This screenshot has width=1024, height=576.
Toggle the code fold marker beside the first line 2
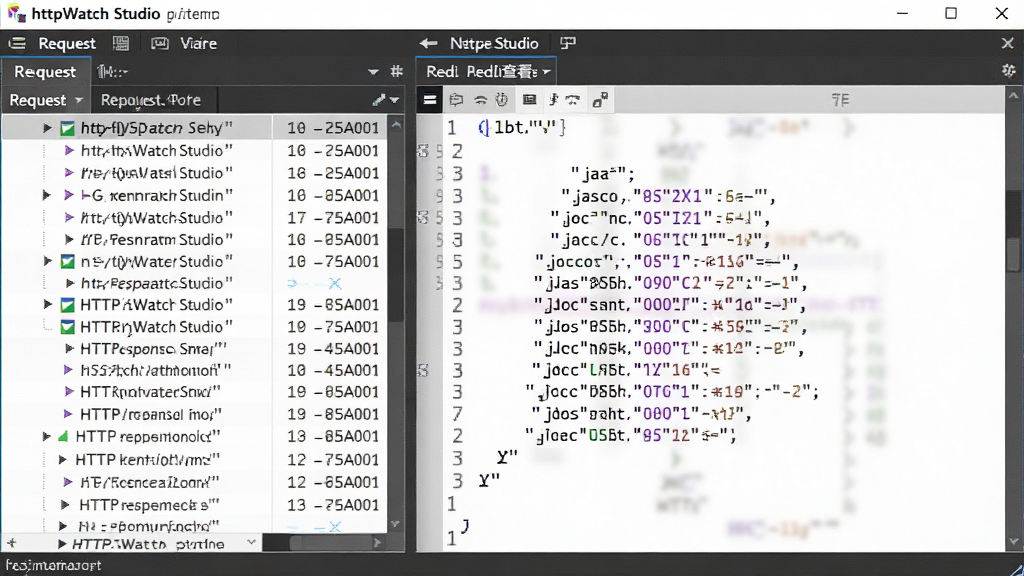[423, 152]
